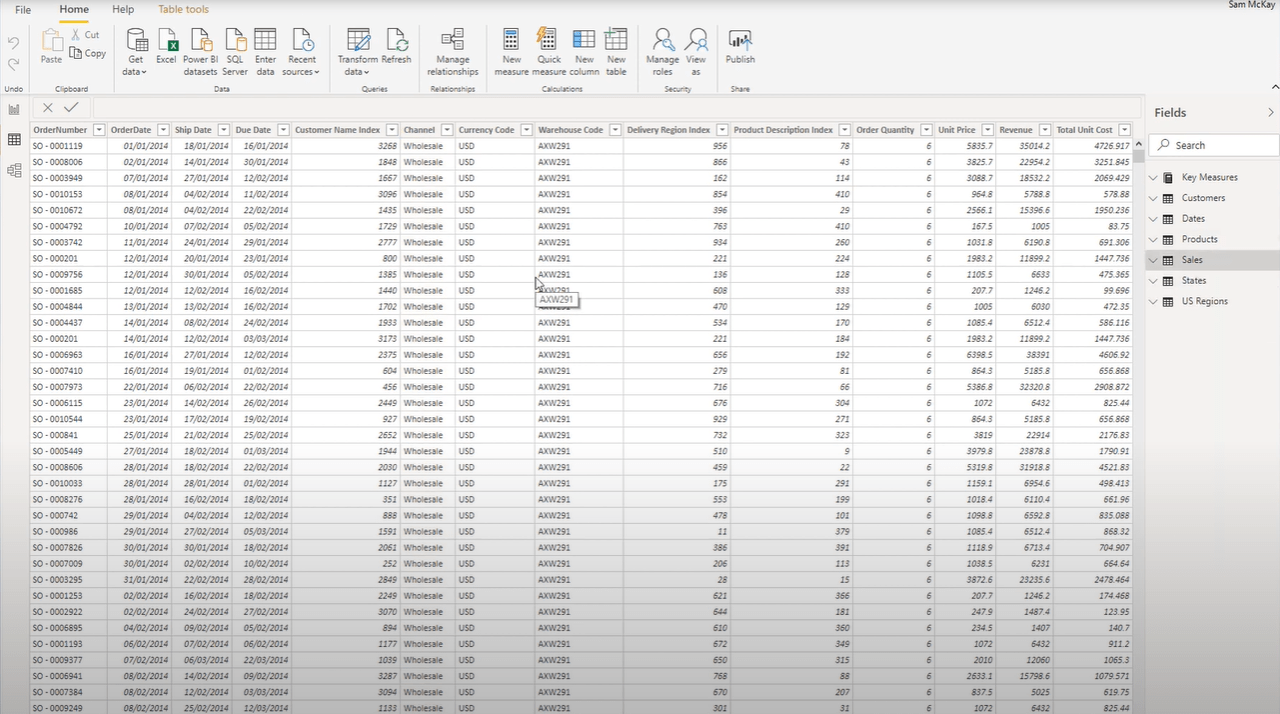Open Power BI datasets
Viewport: 1280px width, 714px height.
tap(200, 52)
